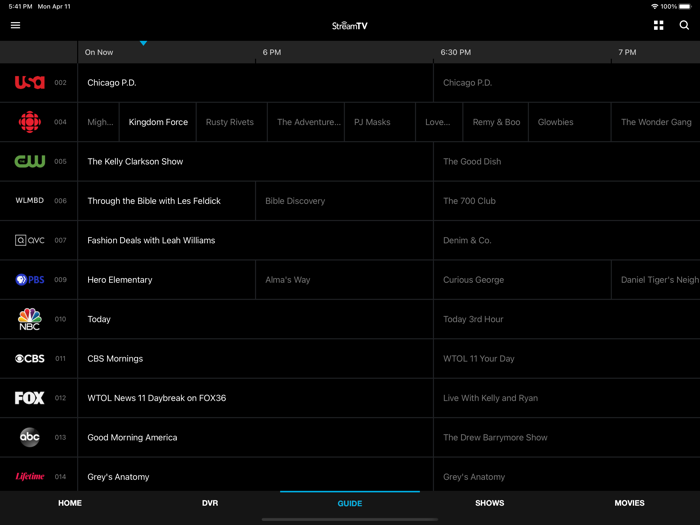Go to the HOME tab
Viewport: 700px width, 525px height.
(70, 503)
